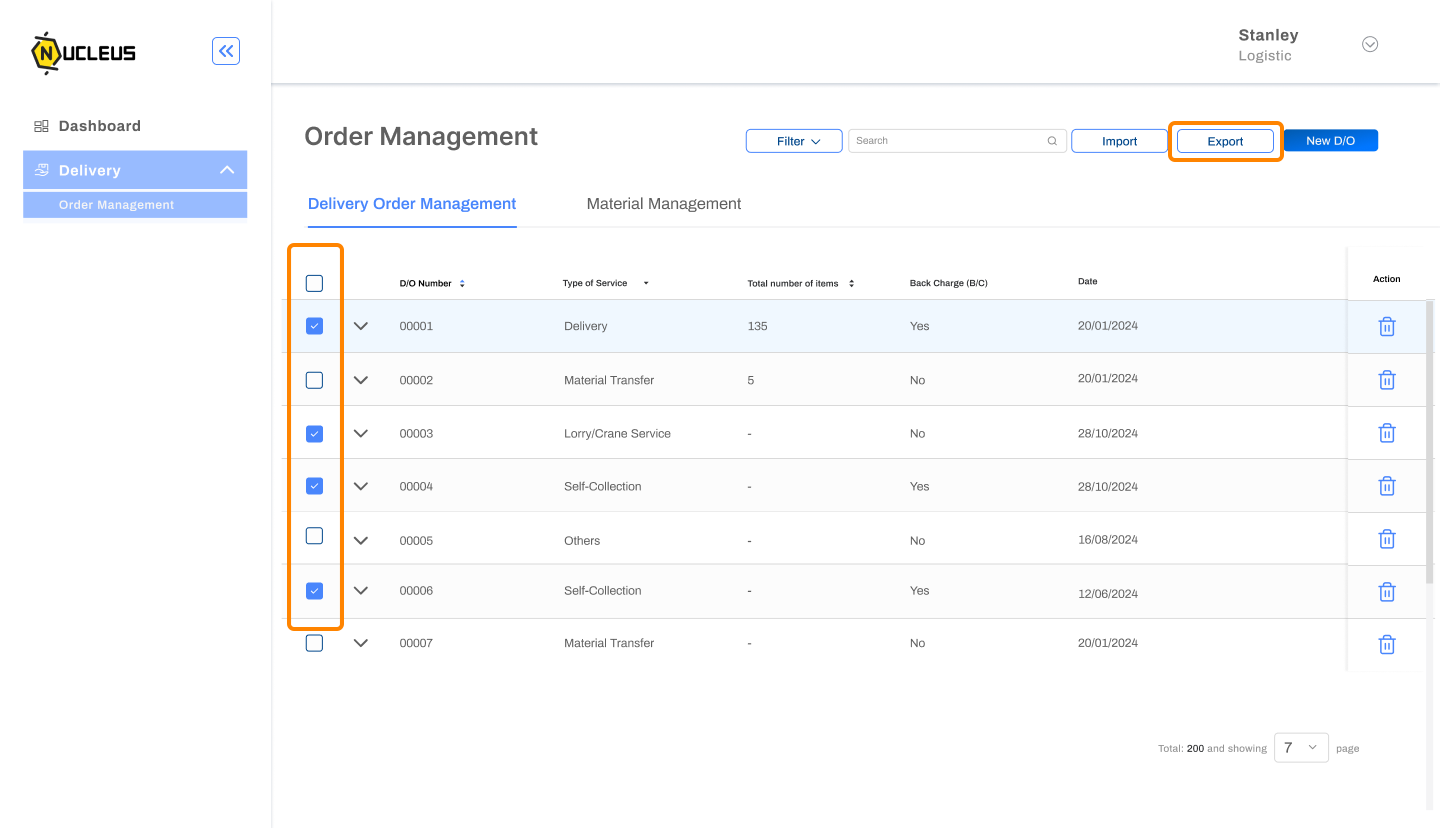This screenshot has height=828, width=1440.
Task: Sort by D/O Number column arrows
Action: [x=462, y=284]
